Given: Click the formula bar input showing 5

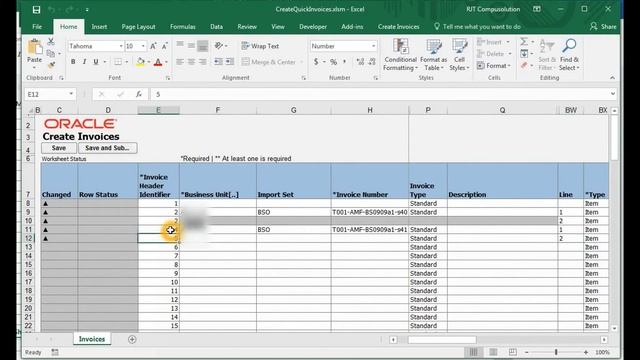Looking at the screenshot, I should click(380, 94).
